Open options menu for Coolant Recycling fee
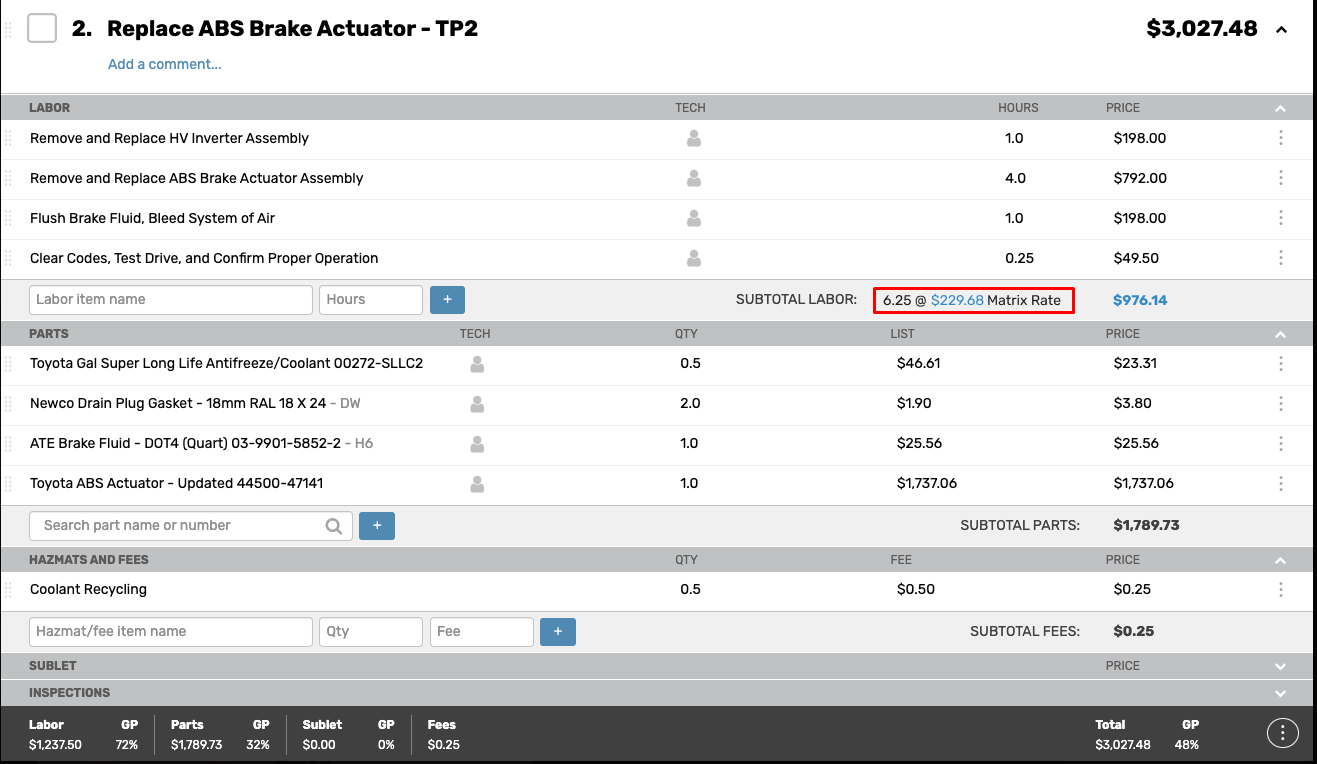Viewport: 1317px width, 764px height. click(1281, 589)
